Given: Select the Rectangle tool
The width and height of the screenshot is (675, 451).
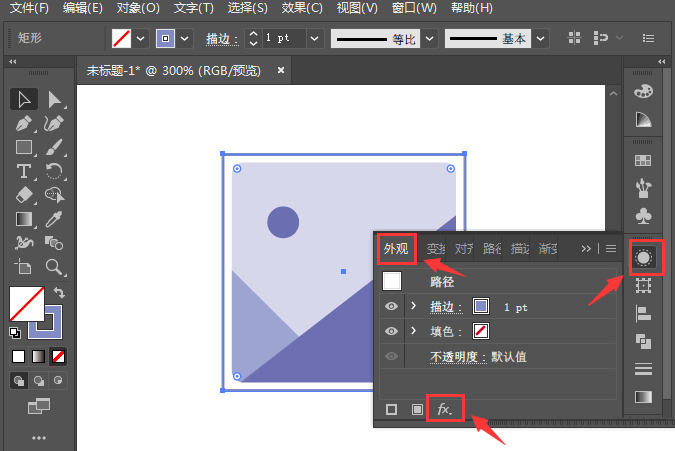Looking at the screenshot, I should 24,148.
